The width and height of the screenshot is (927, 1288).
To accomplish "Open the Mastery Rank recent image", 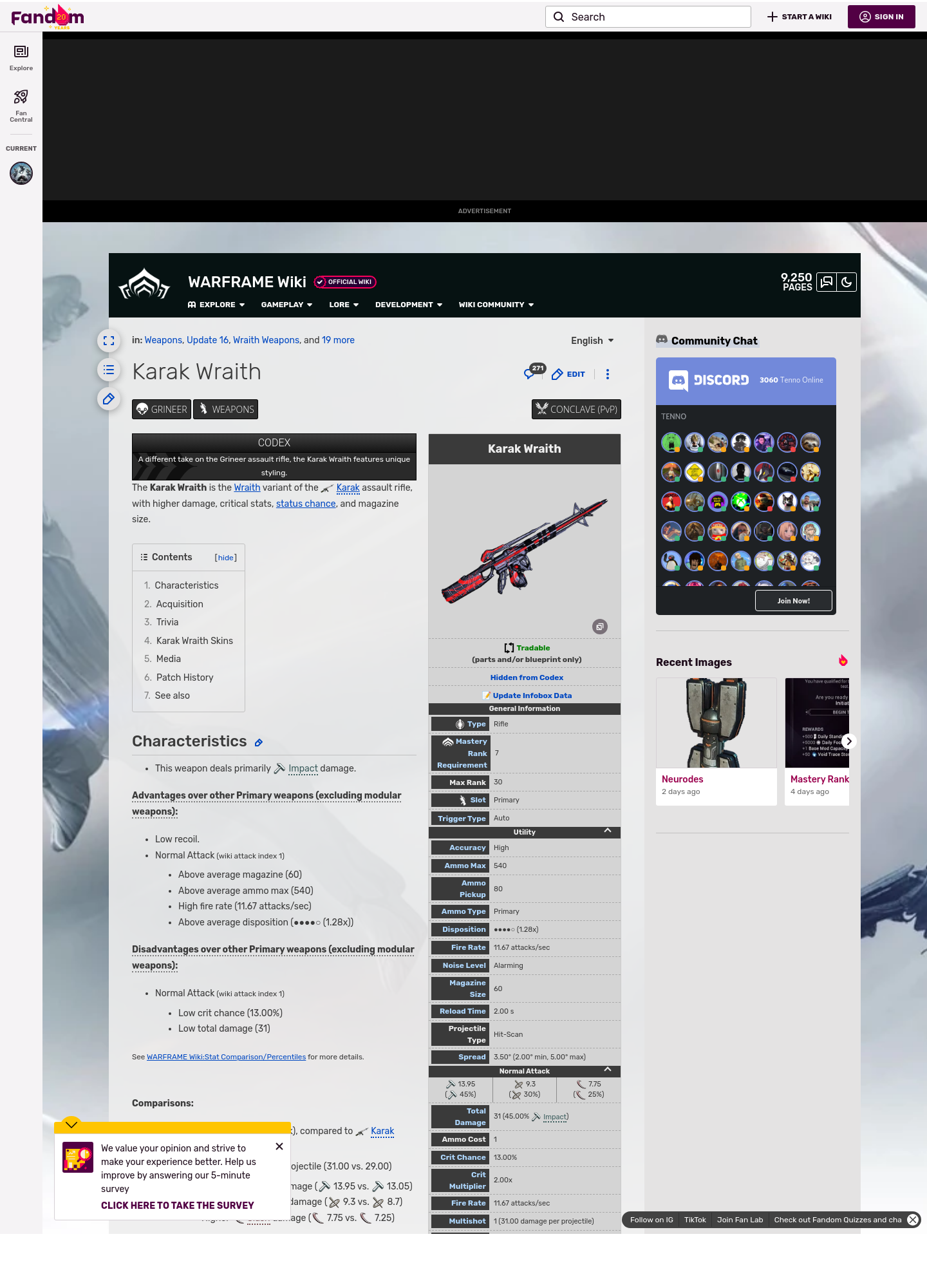I will [x=817, y=723].
